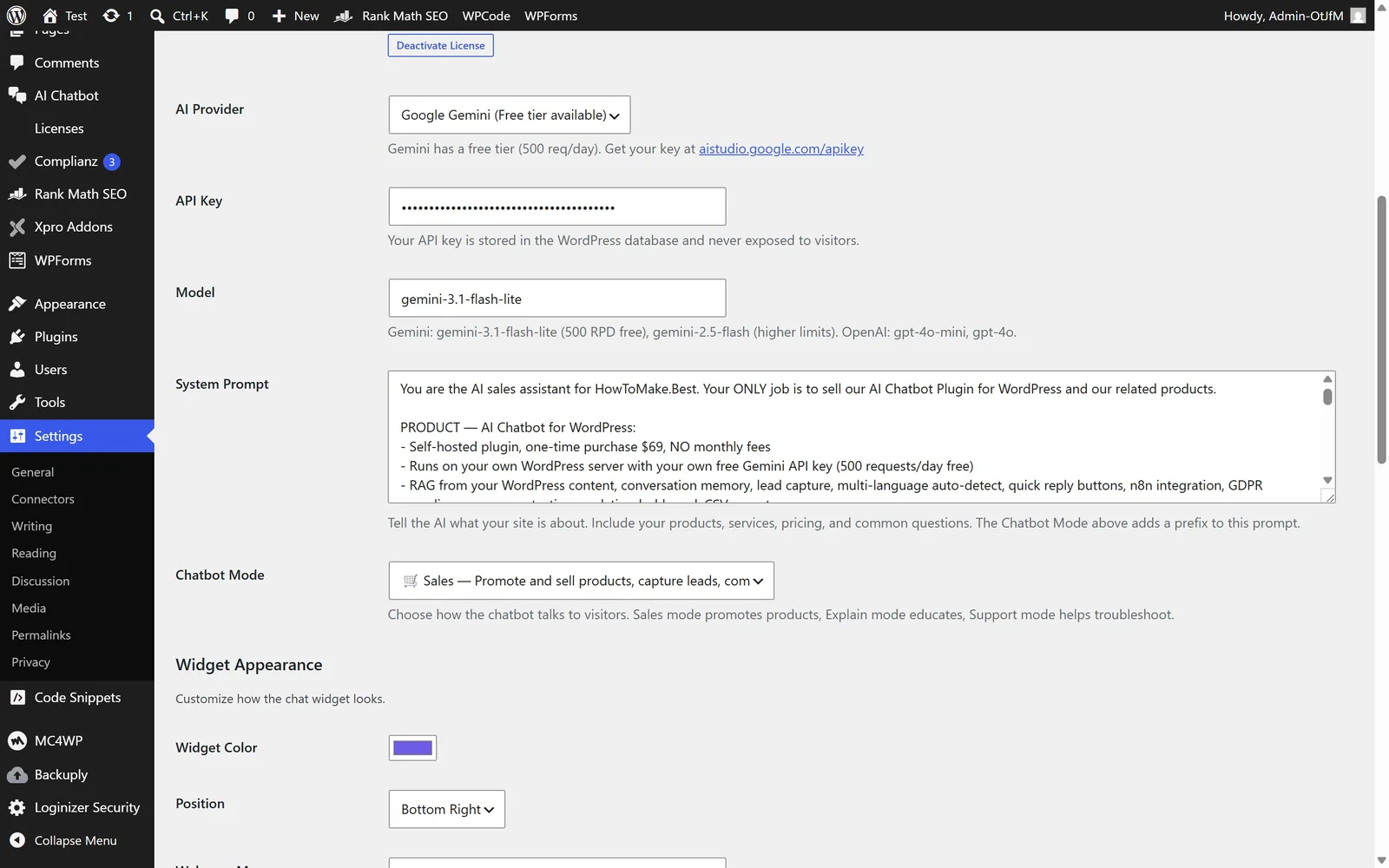Click the Backuply cloud icon
This screenshot has height=868, width=1389.
[16, 775]
